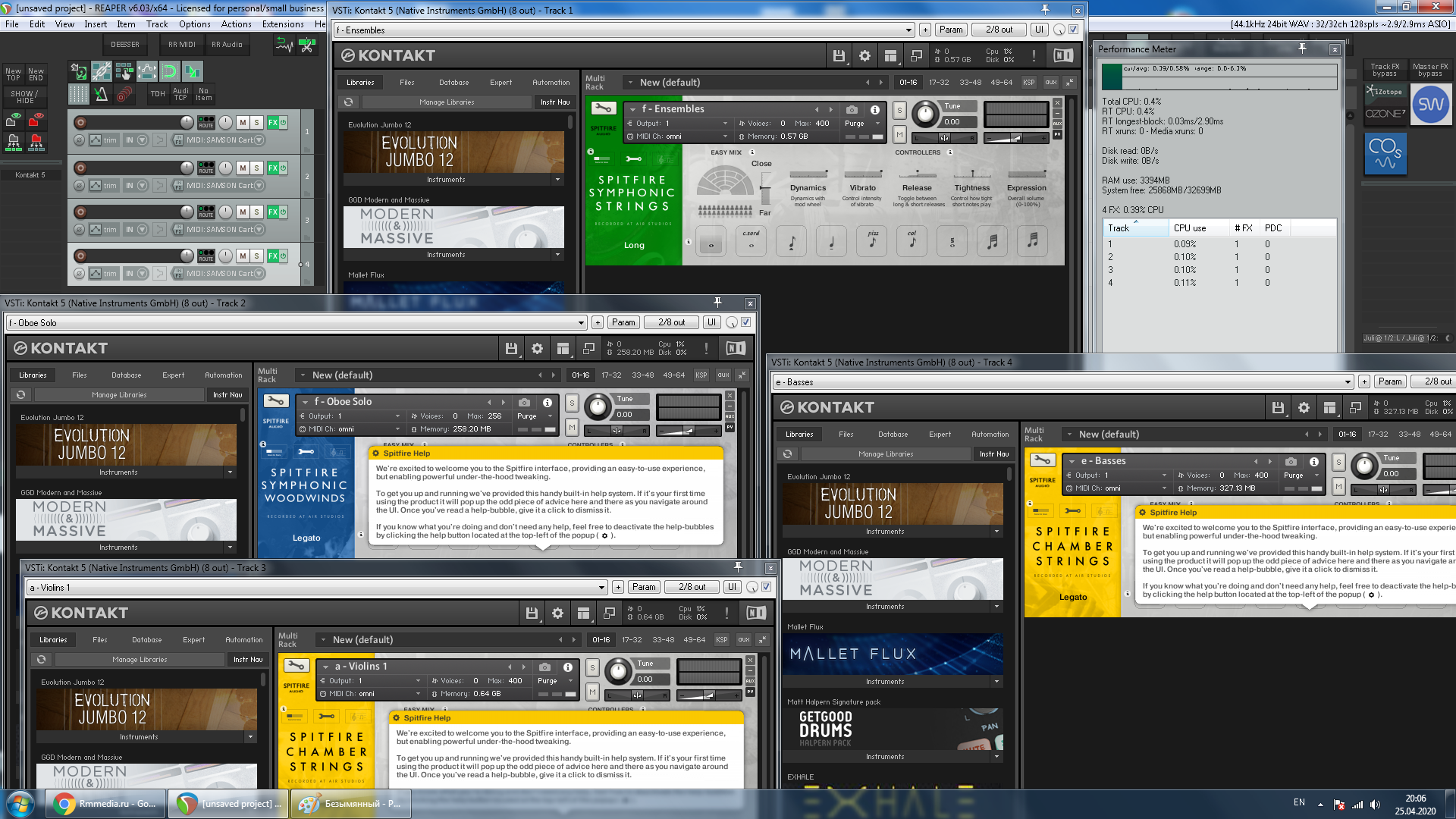Screen dimensions: 1456x819
Task: Open the Track 1 Kontakt settings gear
Action: point(864,55)
